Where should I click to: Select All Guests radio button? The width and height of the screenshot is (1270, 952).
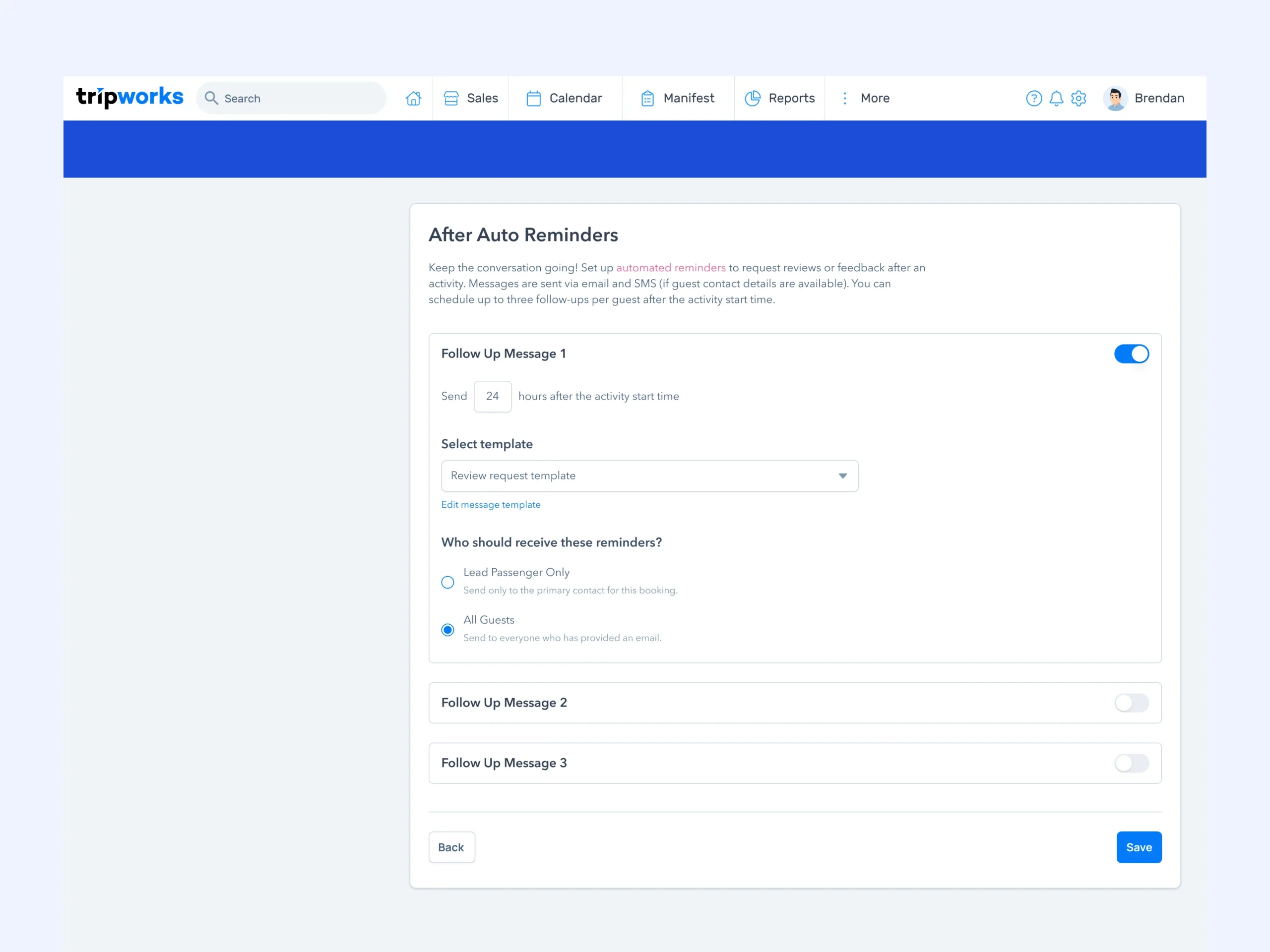coord(447,630)
